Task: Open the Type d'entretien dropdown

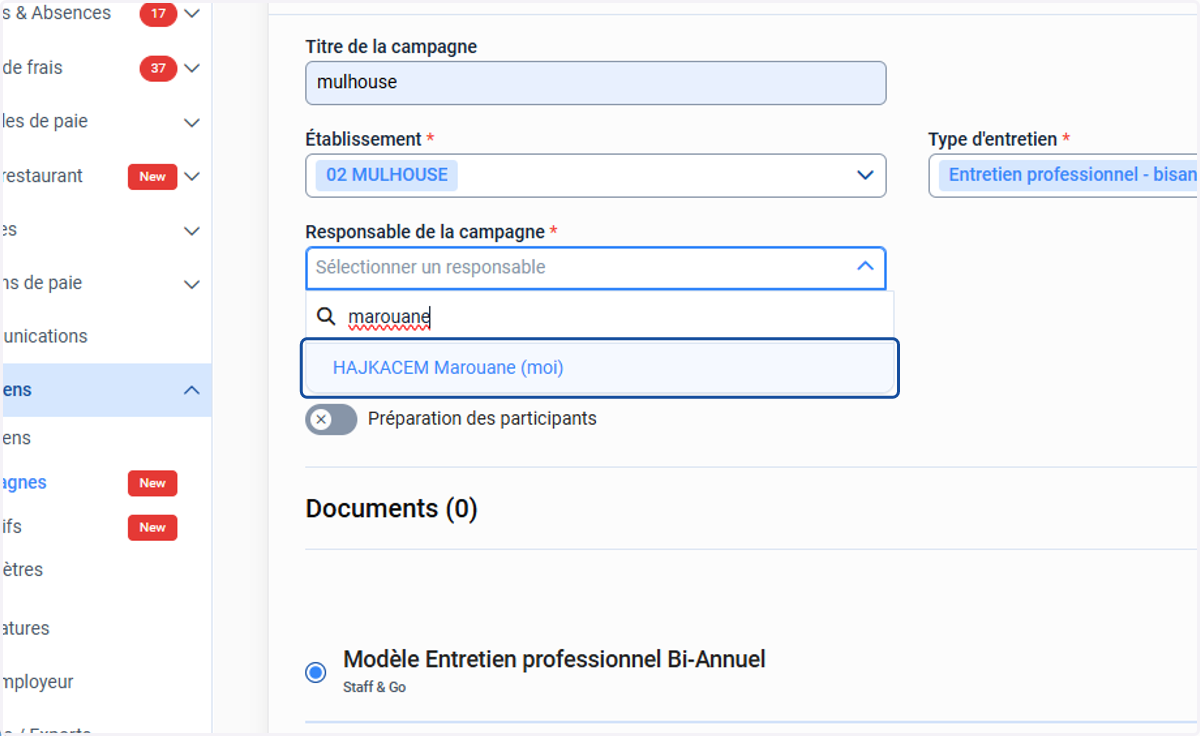Action: (1064, 175)
